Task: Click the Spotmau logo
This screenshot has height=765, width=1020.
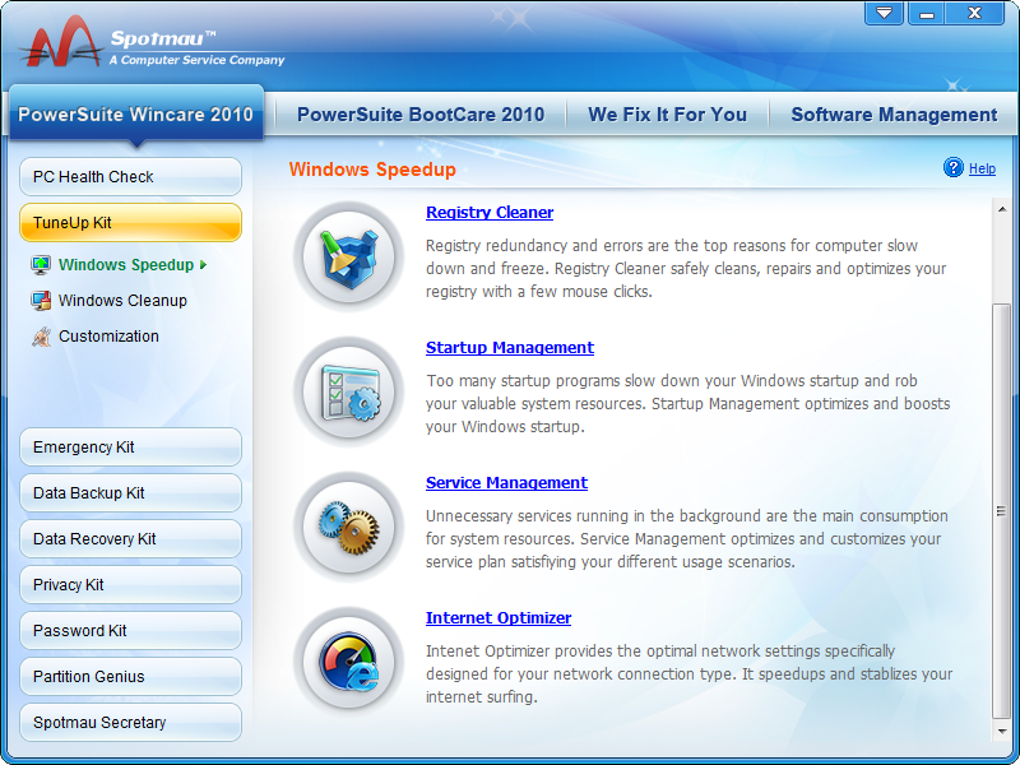Action: pyautogui.click(x=62, y=41)
